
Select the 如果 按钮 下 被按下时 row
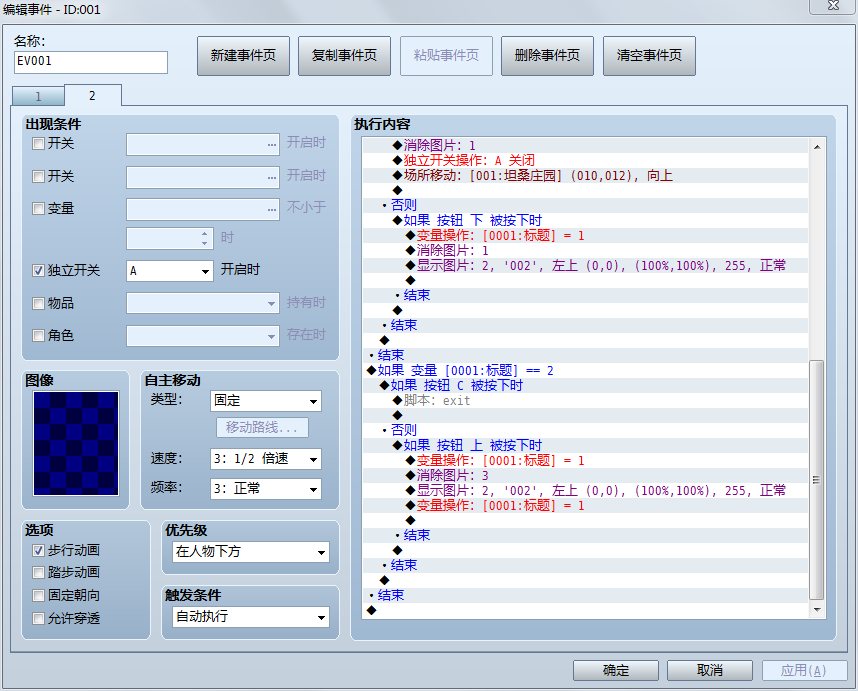(585, 220)
